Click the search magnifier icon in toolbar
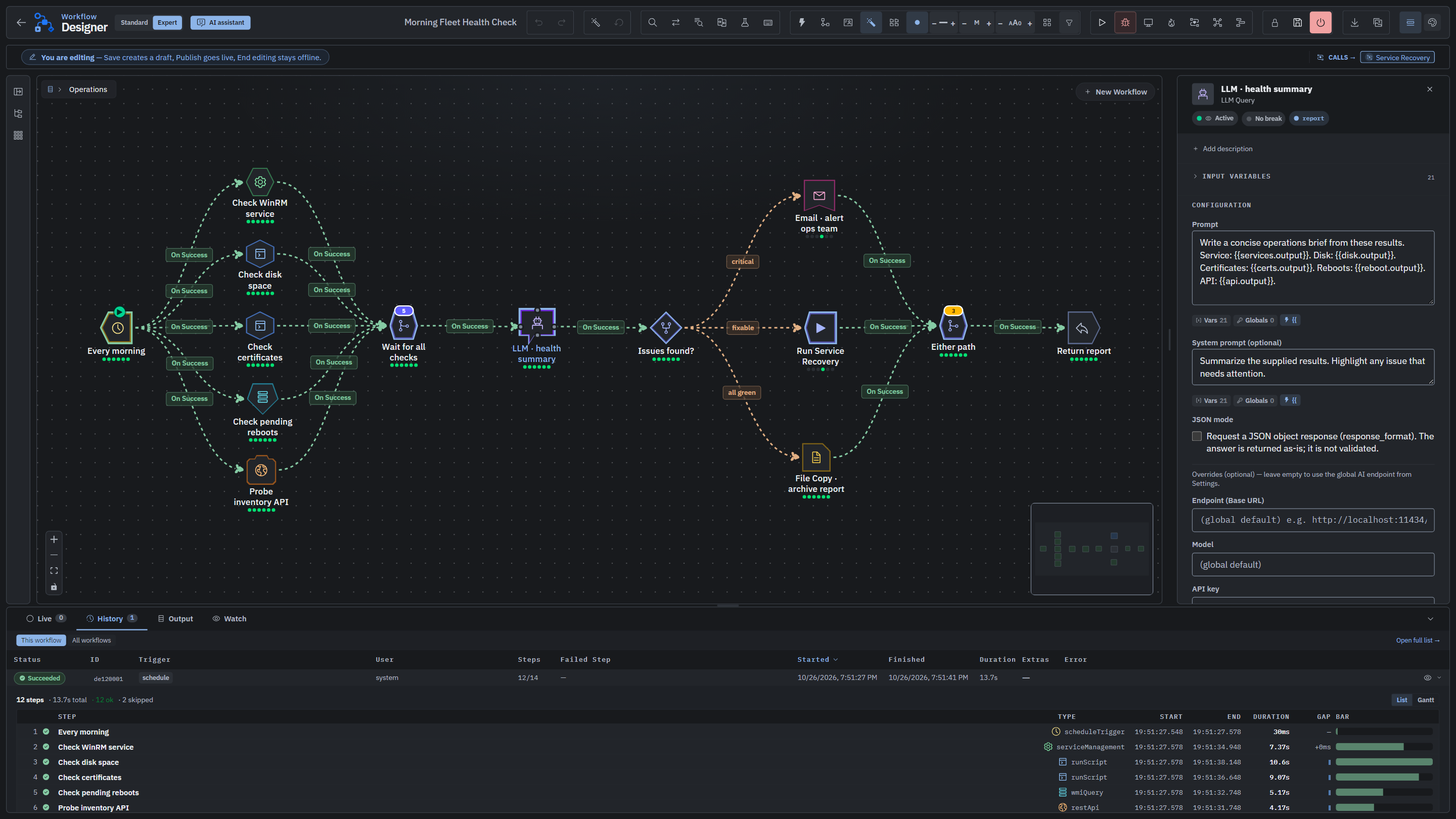 [652, 23]
